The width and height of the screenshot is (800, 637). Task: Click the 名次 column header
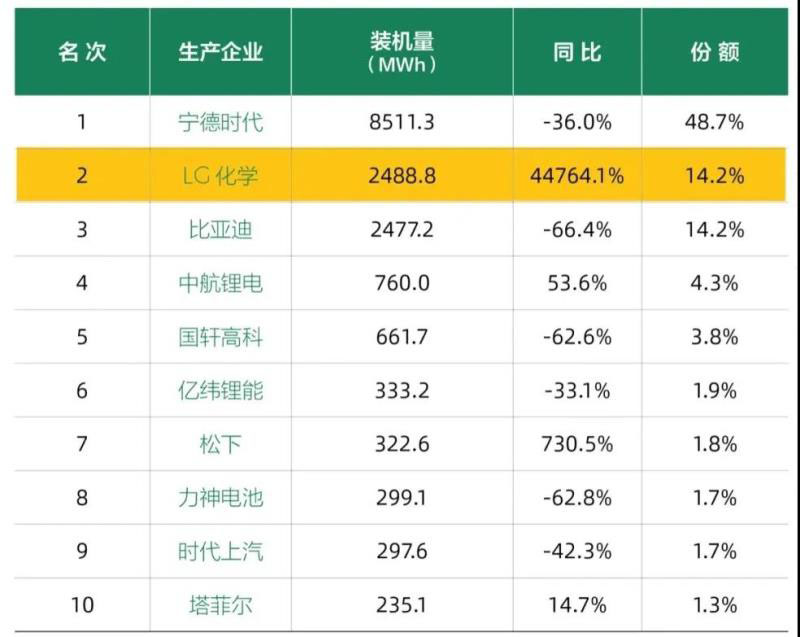click(x=82, y=53)
